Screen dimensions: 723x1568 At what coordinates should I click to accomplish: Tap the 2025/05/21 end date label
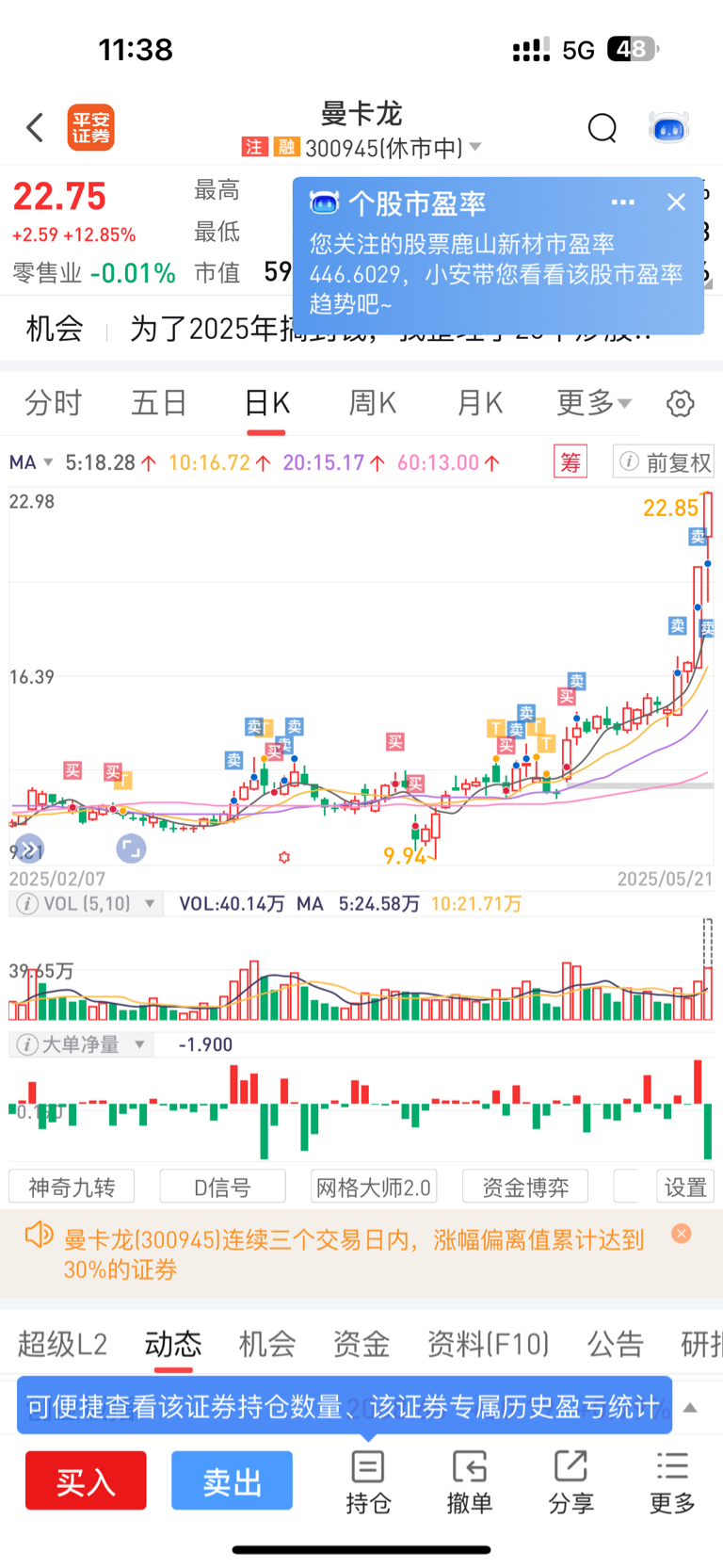(x=665, y=879)
